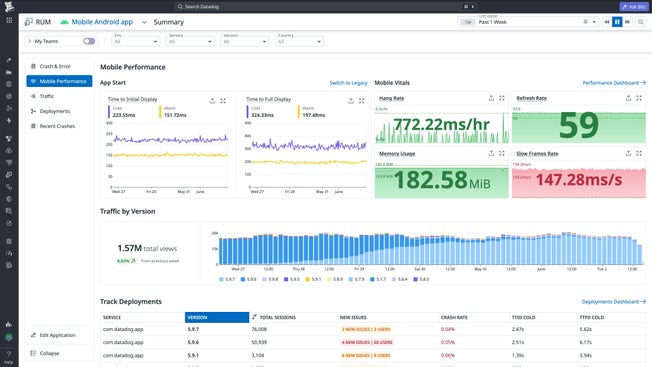This screenshot has width=652, height=367.
Task: Export the Slow Frames Rate widget
Action: pos(628,153)
